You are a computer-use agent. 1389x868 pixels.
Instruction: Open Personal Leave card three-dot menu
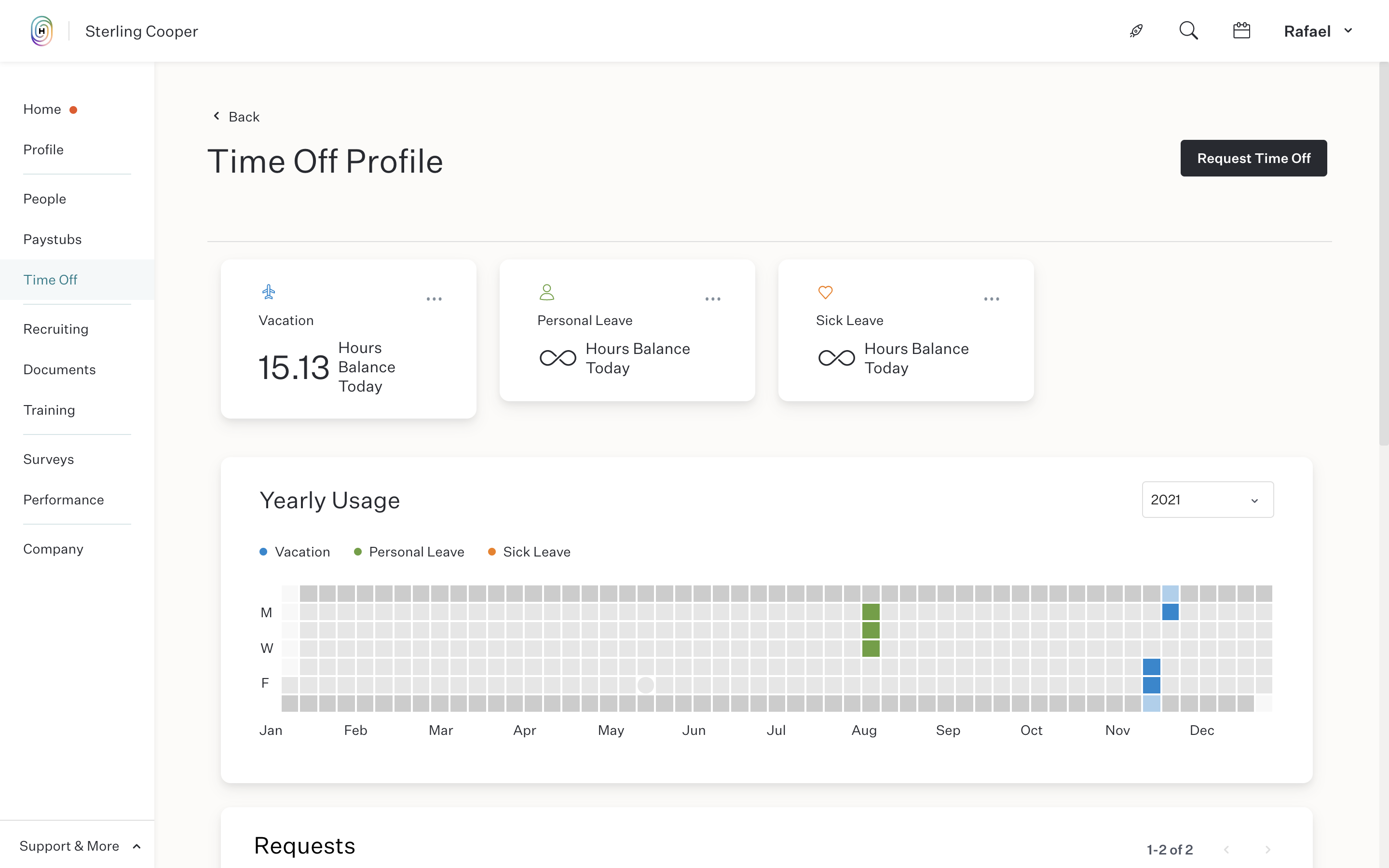[x=712, y=299]
